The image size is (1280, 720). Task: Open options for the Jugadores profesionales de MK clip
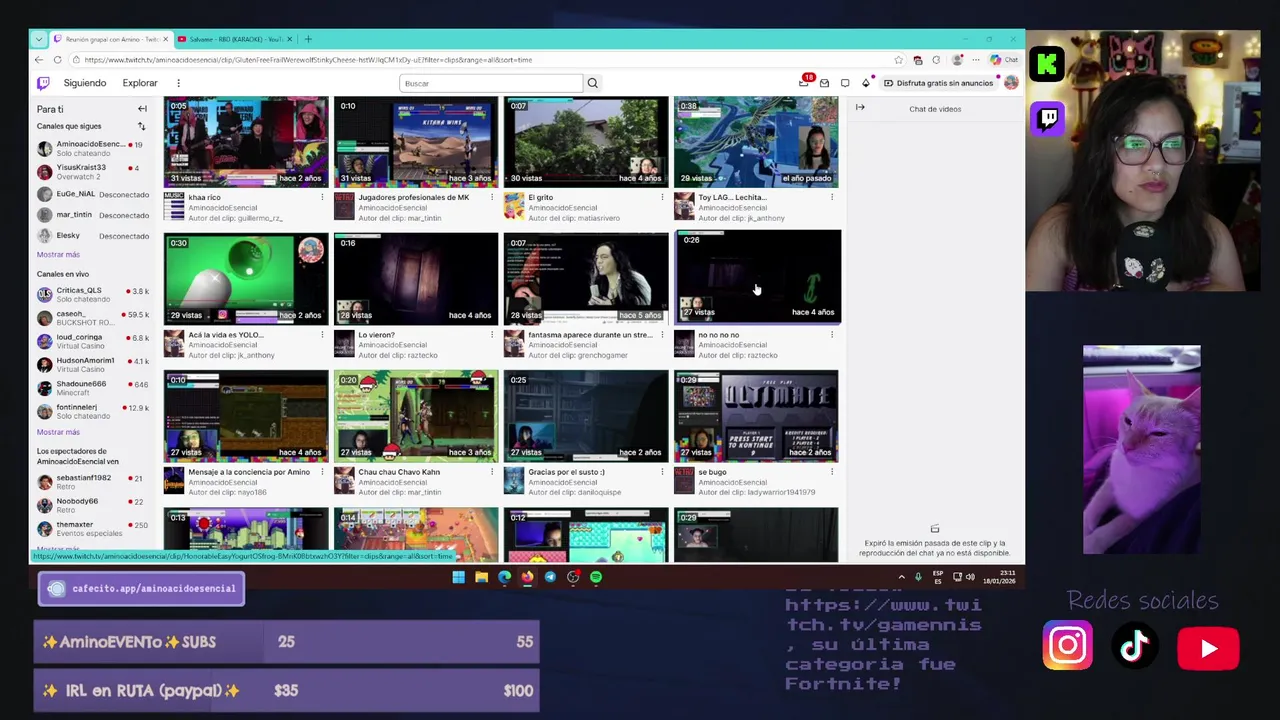pyautogui.click(x=492, y=197)
